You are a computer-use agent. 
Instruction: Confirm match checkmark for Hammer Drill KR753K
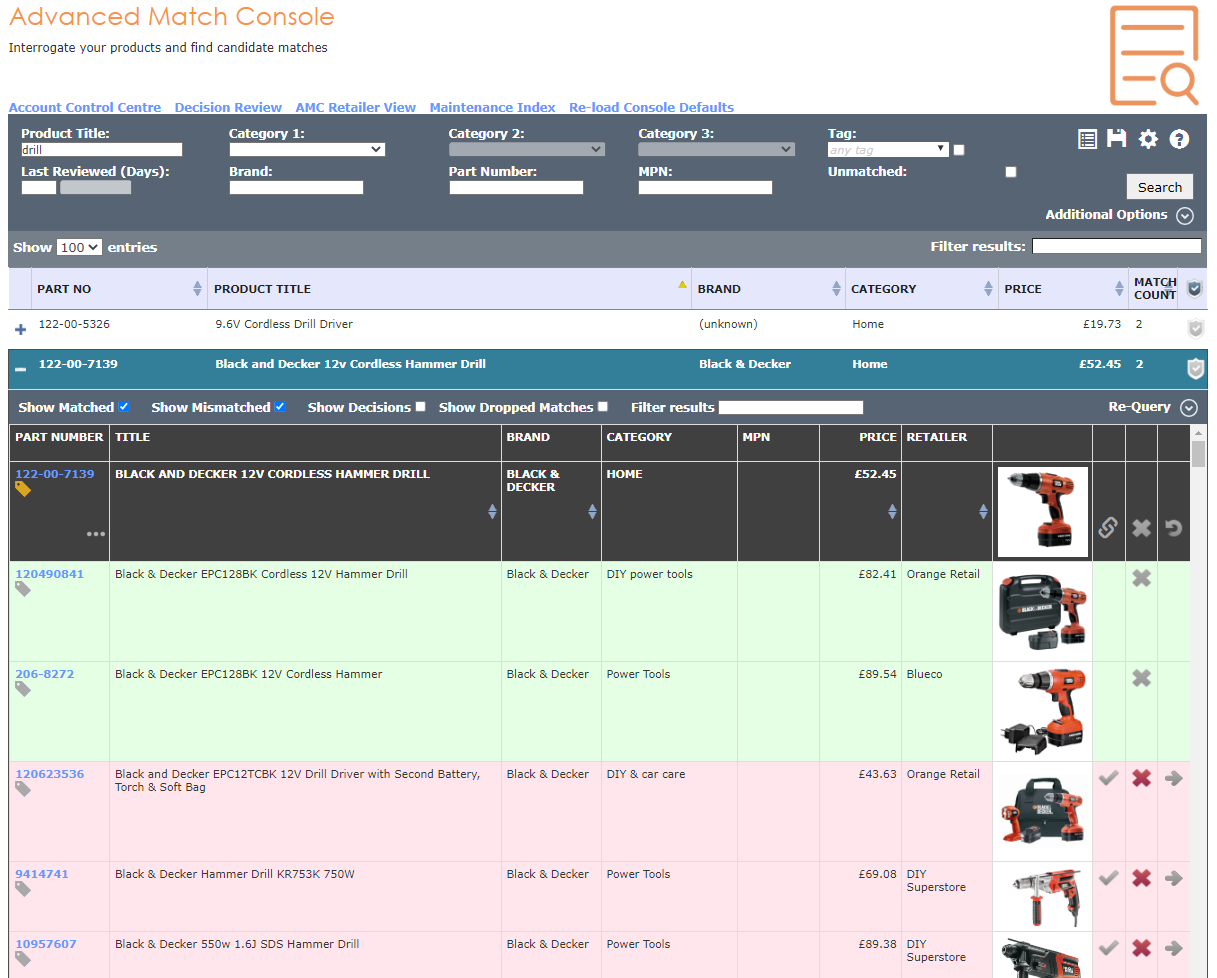click(x=1108, y=878)
